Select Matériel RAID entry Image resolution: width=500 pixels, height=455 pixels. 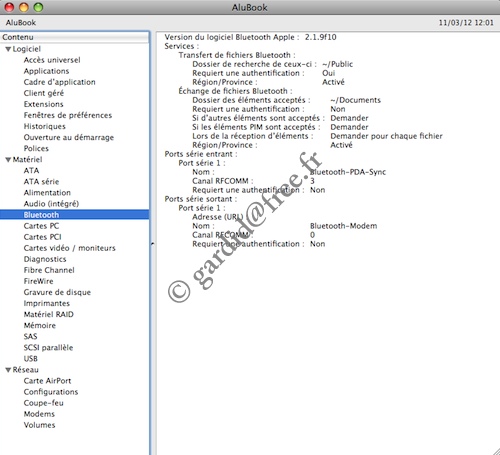[x=49, y=314]
